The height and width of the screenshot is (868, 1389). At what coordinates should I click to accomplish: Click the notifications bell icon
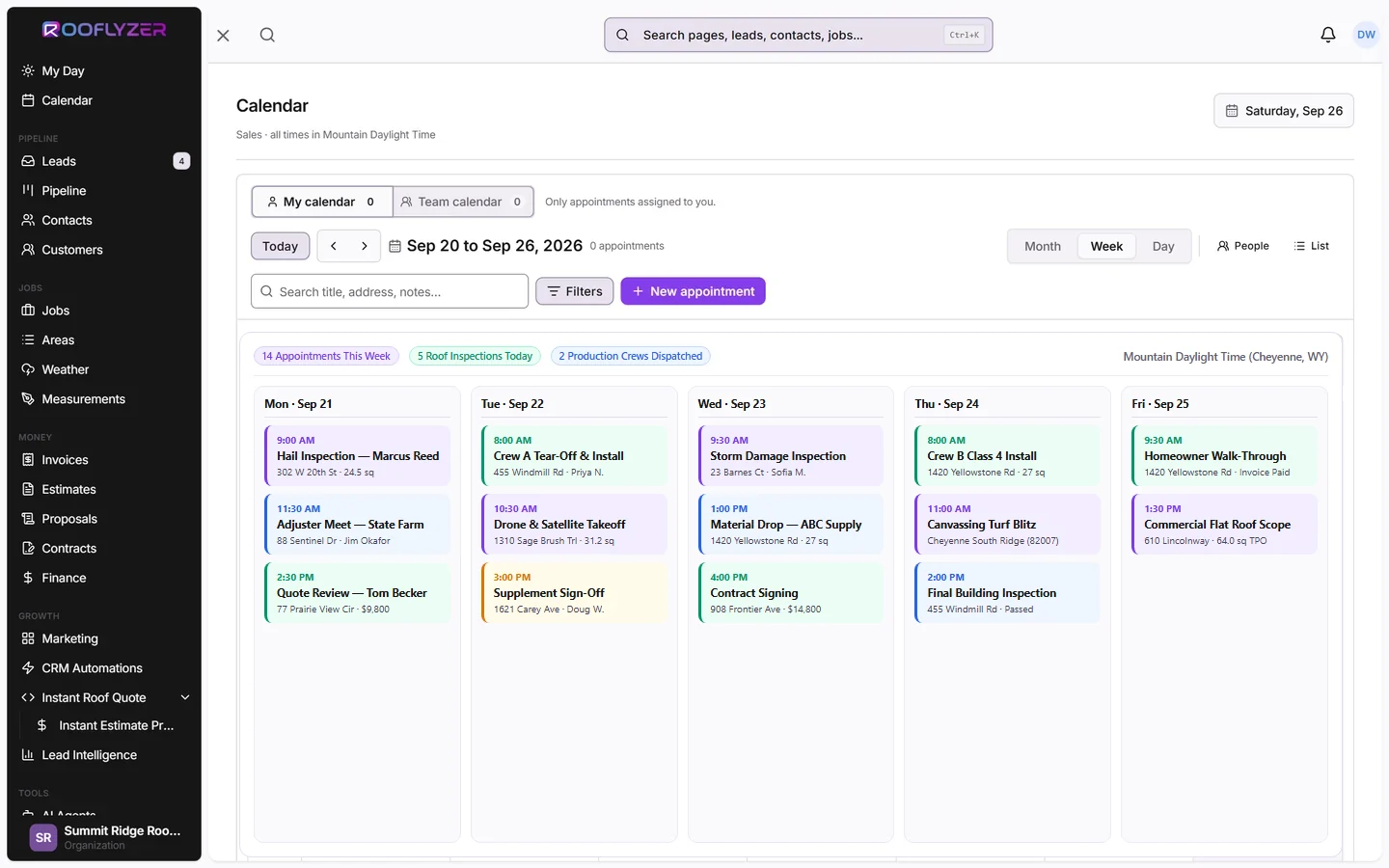[1328, 35]
